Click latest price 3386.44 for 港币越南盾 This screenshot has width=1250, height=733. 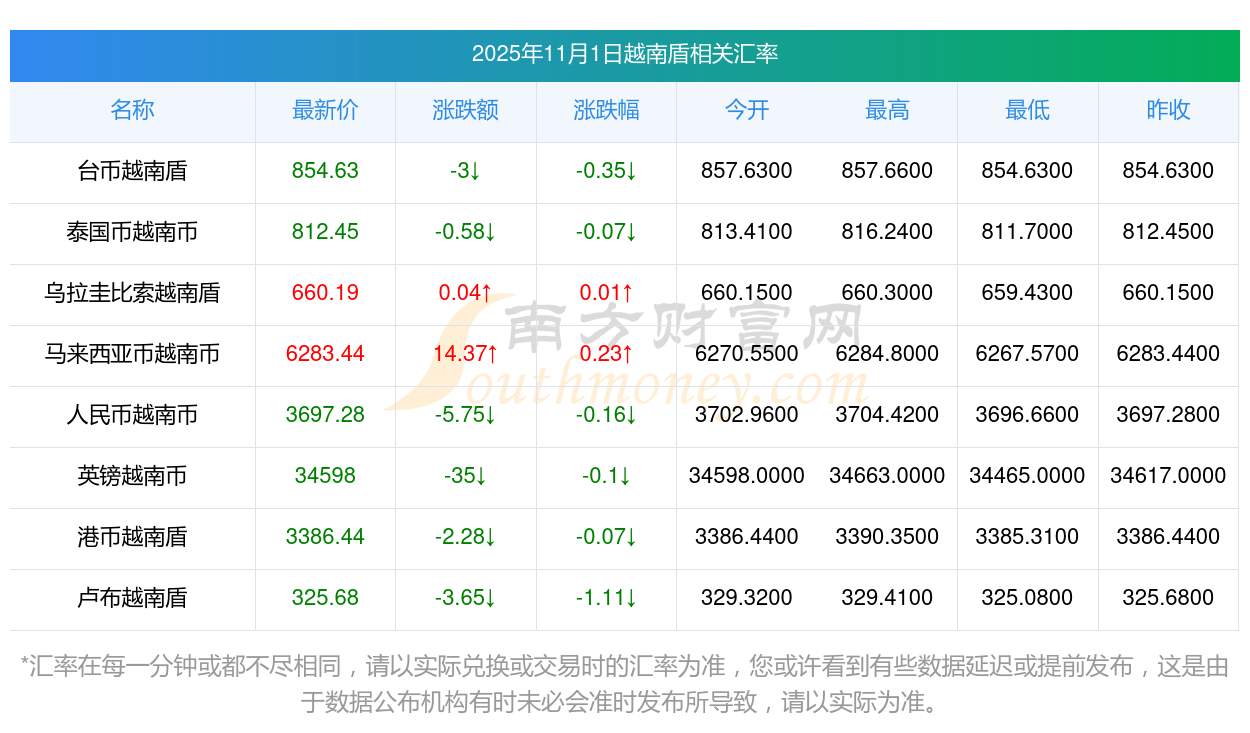[x=325, y=537]
